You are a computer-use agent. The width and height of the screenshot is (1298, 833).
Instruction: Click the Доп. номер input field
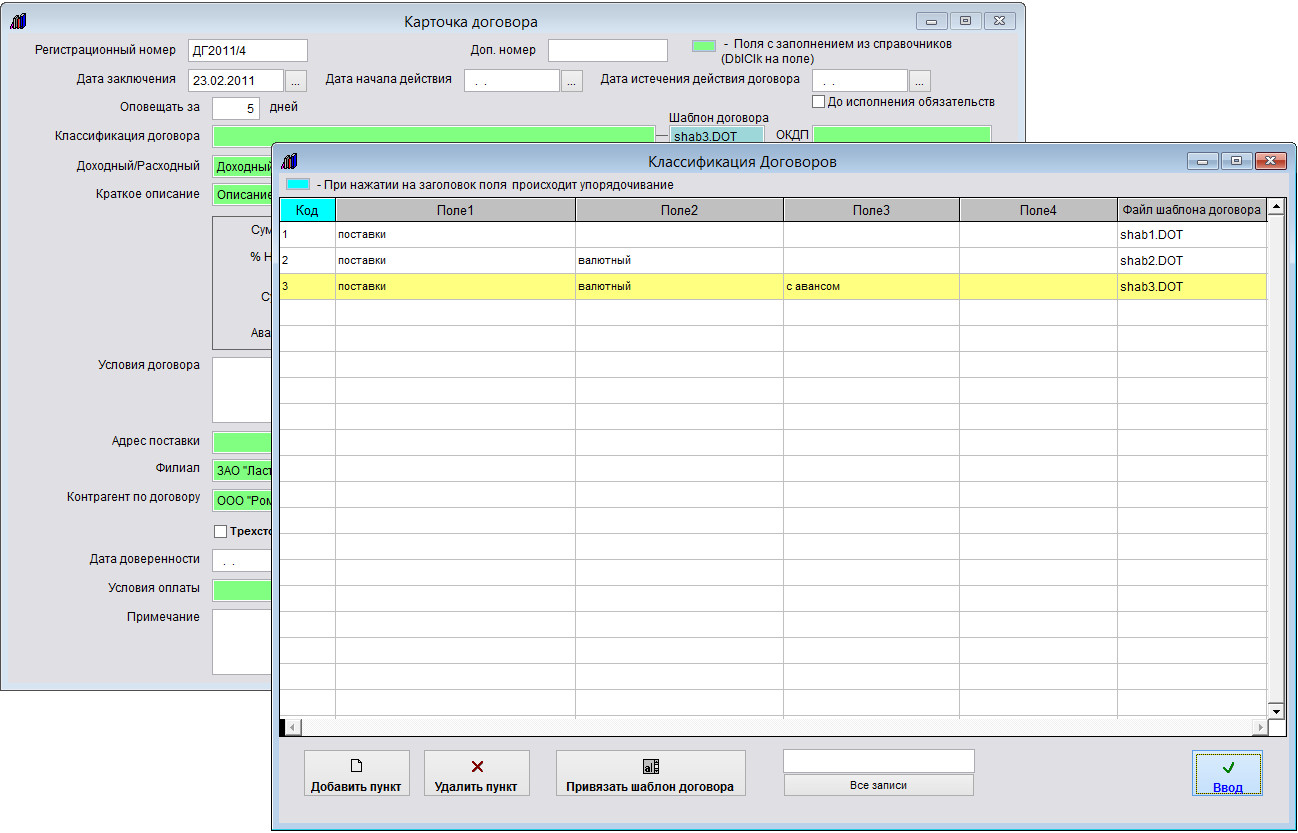pyautogui.click(x=607, y=51)
